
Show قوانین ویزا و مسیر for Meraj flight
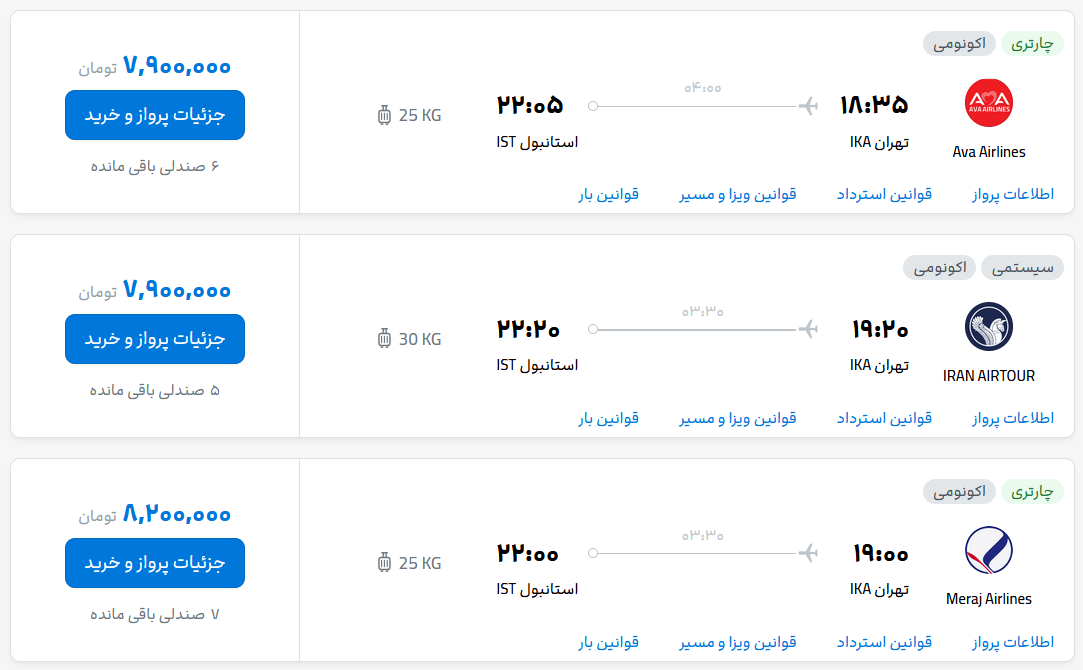[x=738, y=642]
